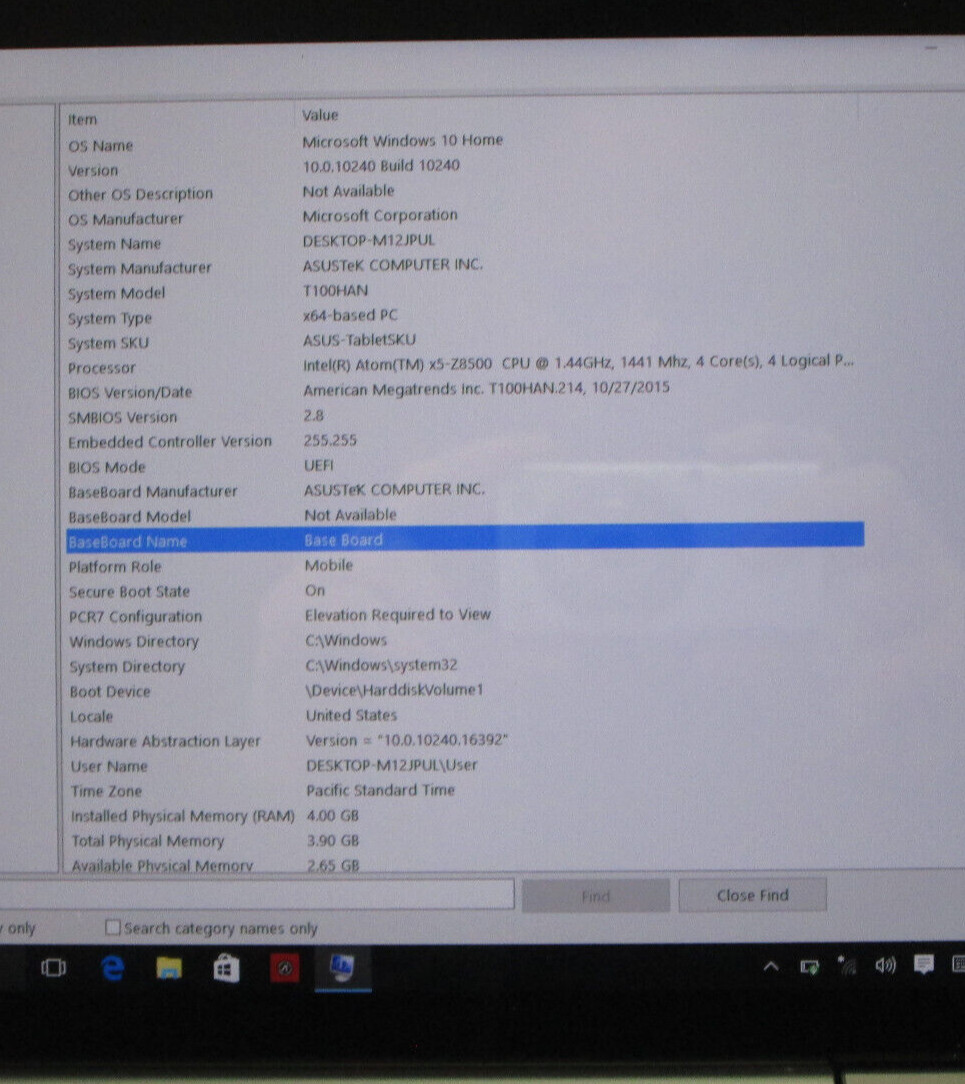Select the Boot Device row
The image size is (965, 1084).
463,691
